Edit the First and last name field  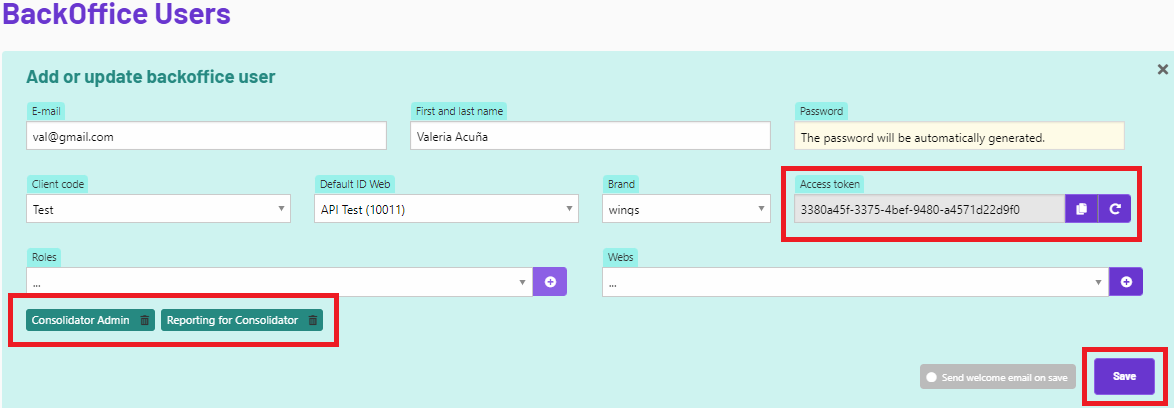(x=591, y=136)
